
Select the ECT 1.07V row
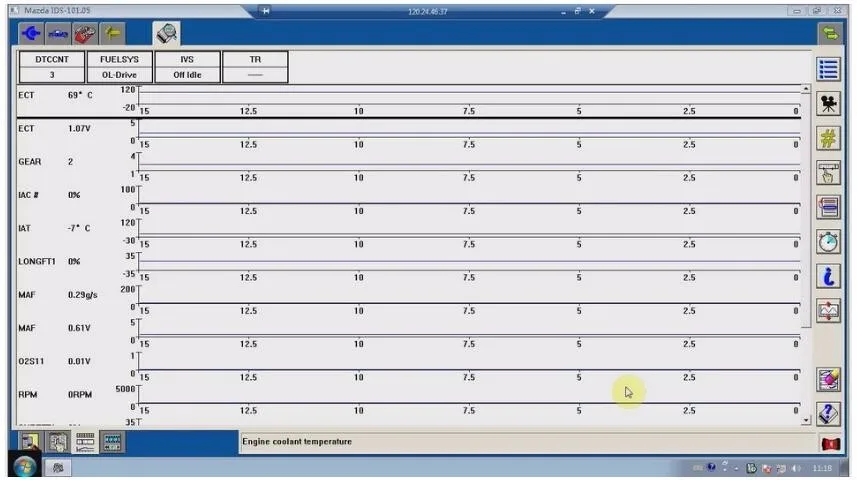click(409, 134)
